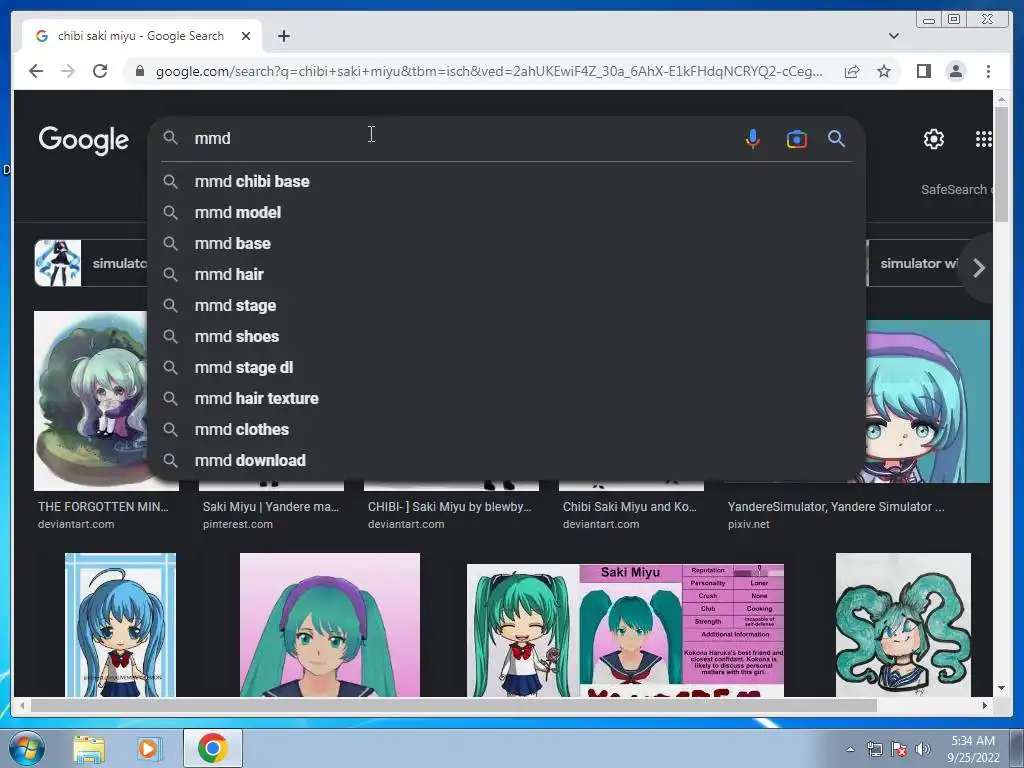Click the taskbar clock and date
Image resolution: width=1024 pixels, height=768 pixels.
973,749
